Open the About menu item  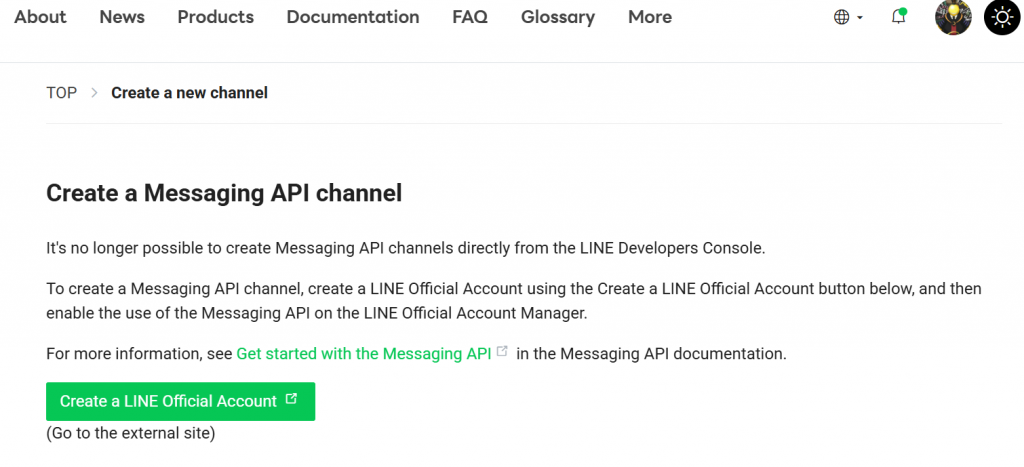[40, 17]
